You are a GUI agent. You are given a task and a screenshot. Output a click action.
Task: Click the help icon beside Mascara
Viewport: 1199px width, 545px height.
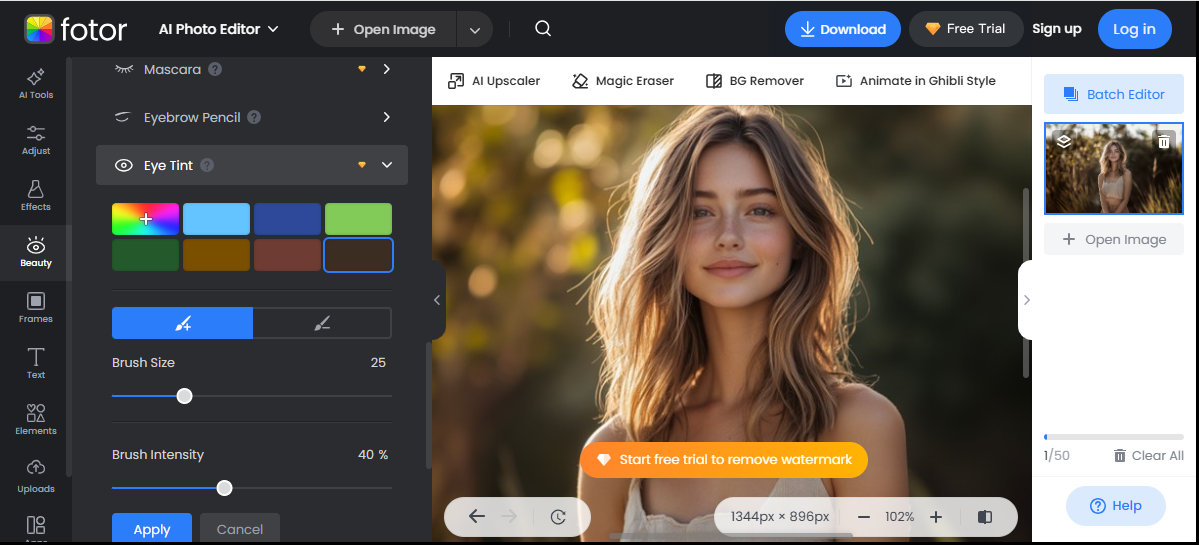coord(216,70)
